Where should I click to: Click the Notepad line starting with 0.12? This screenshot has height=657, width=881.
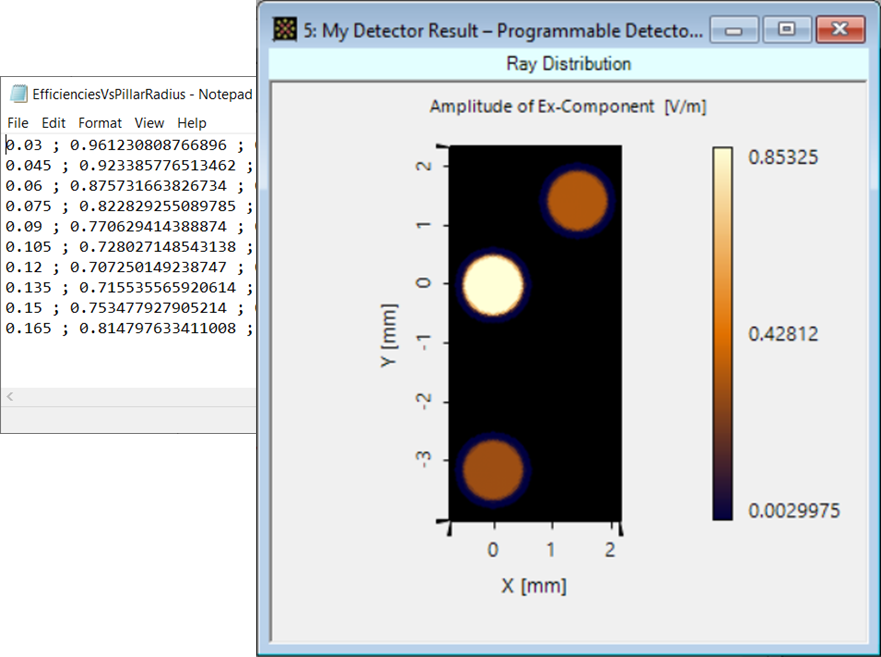(130, 267)
